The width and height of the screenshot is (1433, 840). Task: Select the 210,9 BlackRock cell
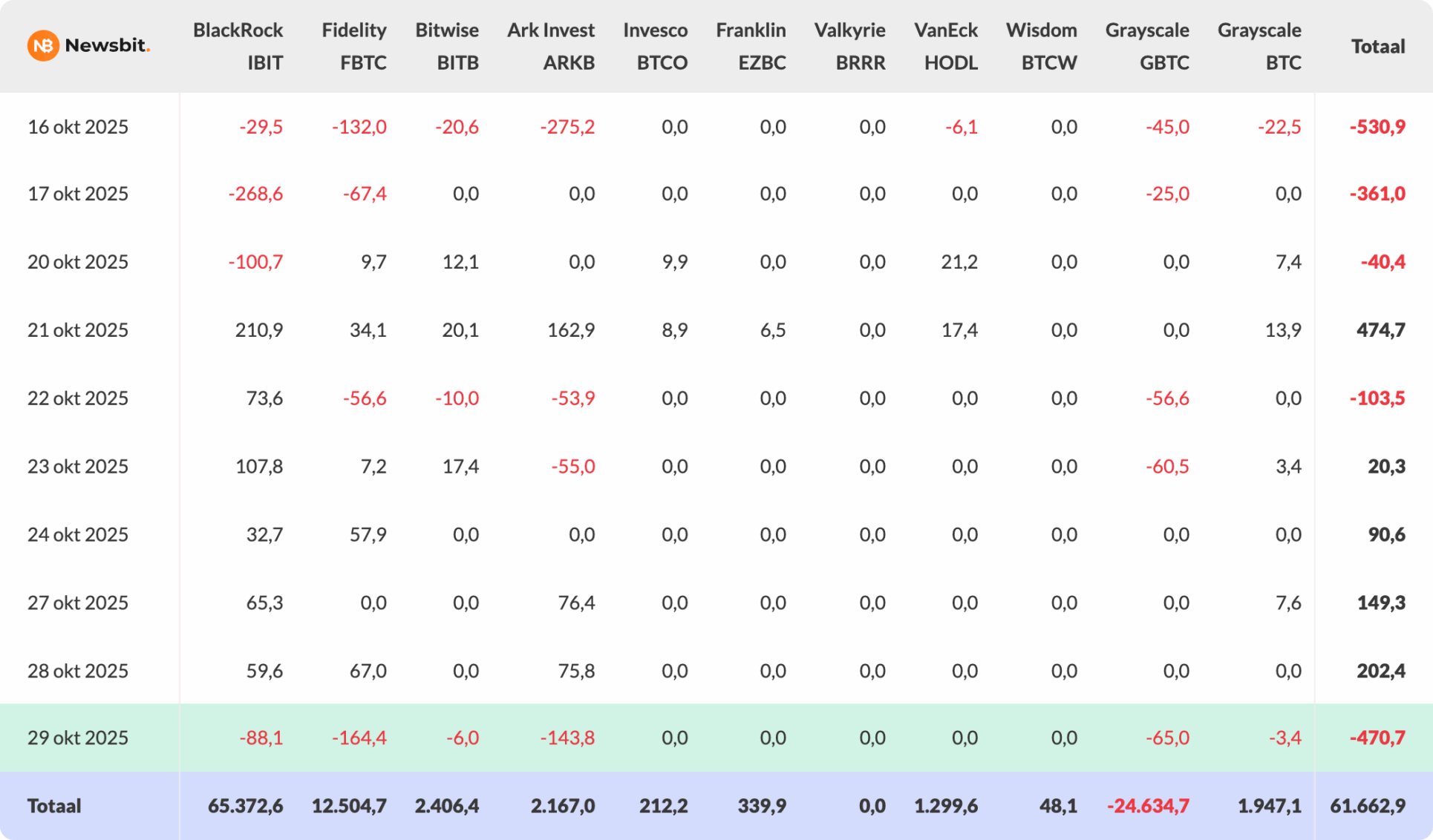point(259,330)
